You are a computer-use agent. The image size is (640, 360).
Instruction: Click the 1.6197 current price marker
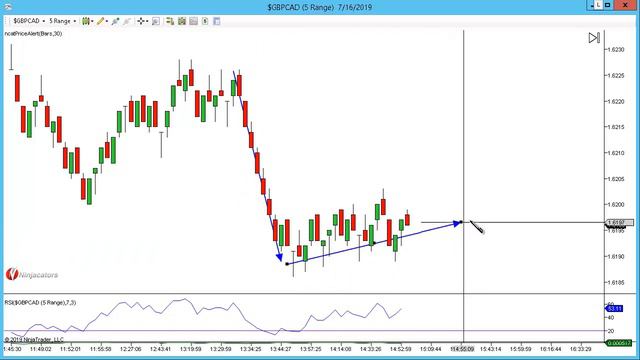(x=619, y=223)
